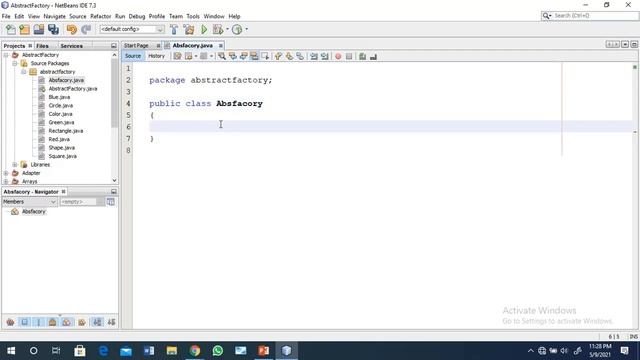
Task: Toggle Show Inherited Members in Navigator
Action: [x=10, y=322]
